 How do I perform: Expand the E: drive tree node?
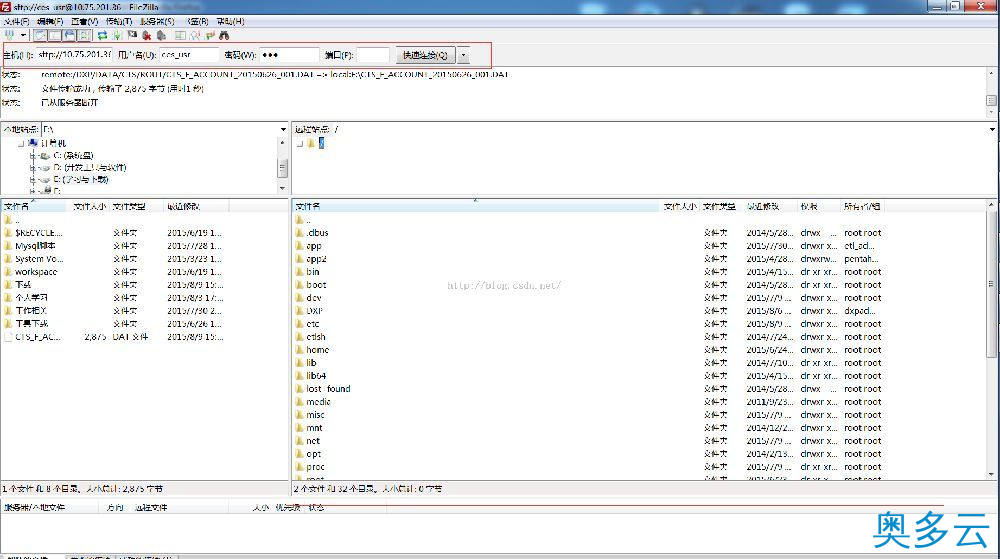[x=33, y=180]
